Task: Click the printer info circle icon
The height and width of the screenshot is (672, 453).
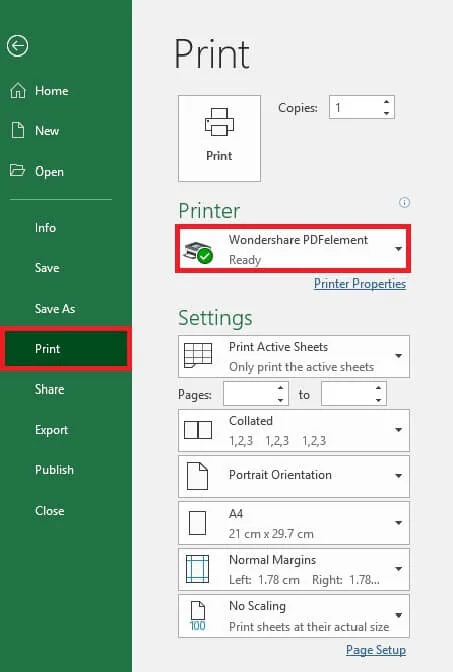Action: 404,202
